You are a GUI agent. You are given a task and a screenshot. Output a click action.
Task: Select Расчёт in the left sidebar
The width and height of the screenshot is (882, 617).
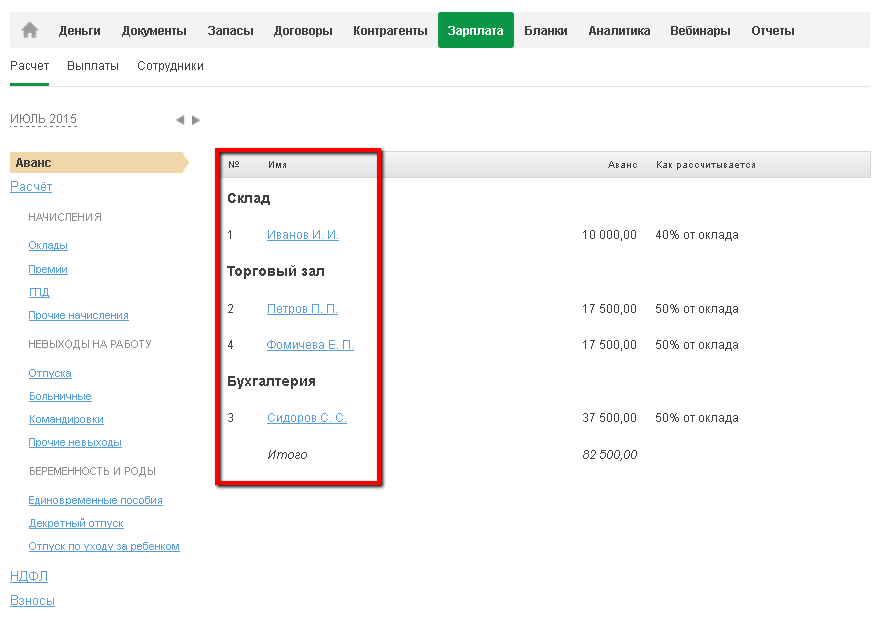(x=31, y=187)
